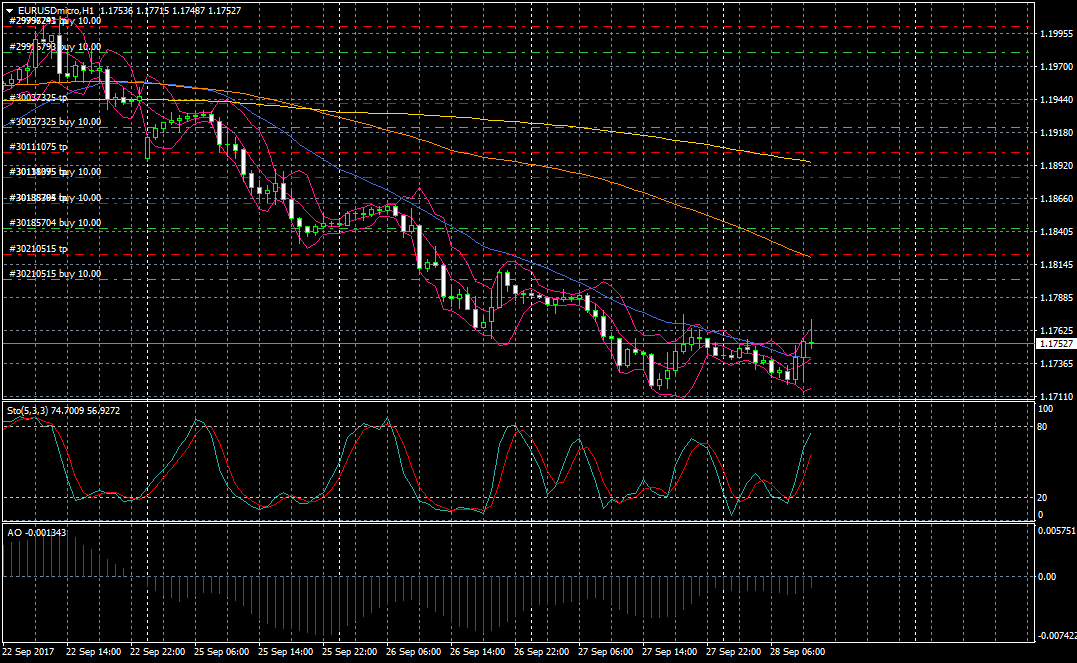The width and height of the screenshot is (1077, 663).
Task: Click the one-click trading triangle beside EURUSDmicro
Action: (x=9, y=10)
